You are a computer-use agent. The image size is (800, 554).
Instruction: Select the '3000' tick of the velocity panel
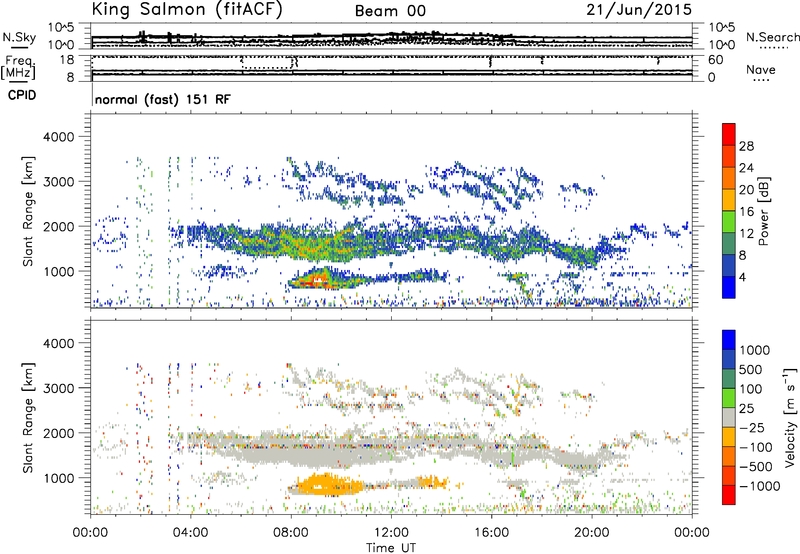(58, 388)
